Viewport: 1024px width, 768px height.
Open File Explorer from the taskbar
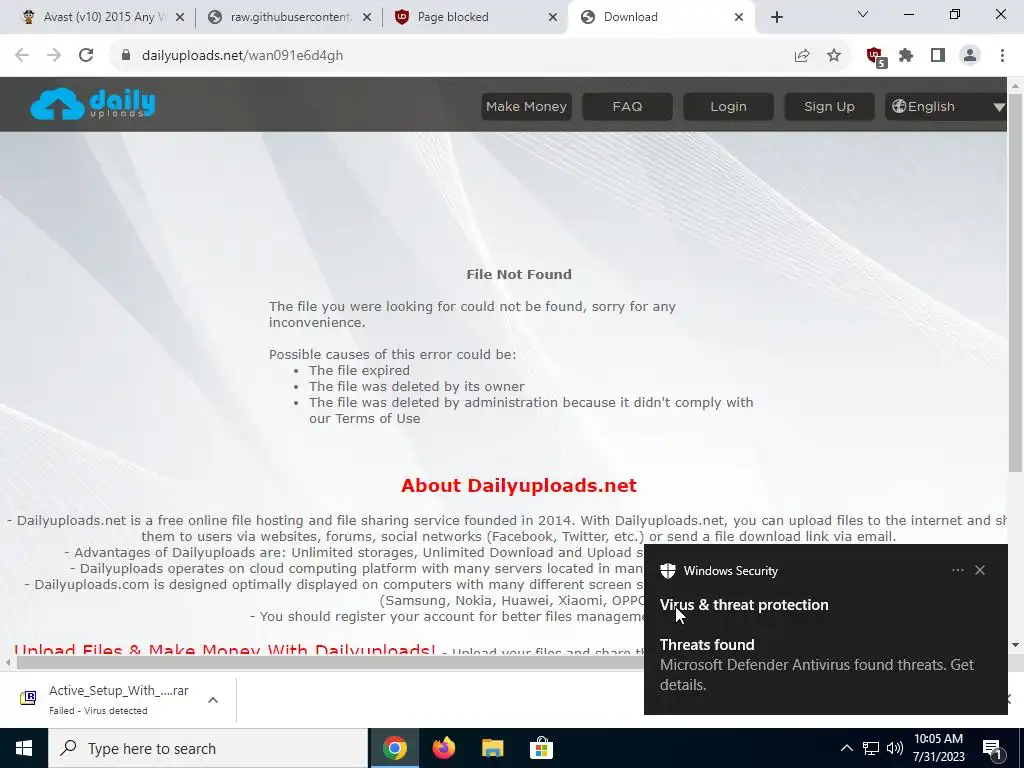coord(493,748)
